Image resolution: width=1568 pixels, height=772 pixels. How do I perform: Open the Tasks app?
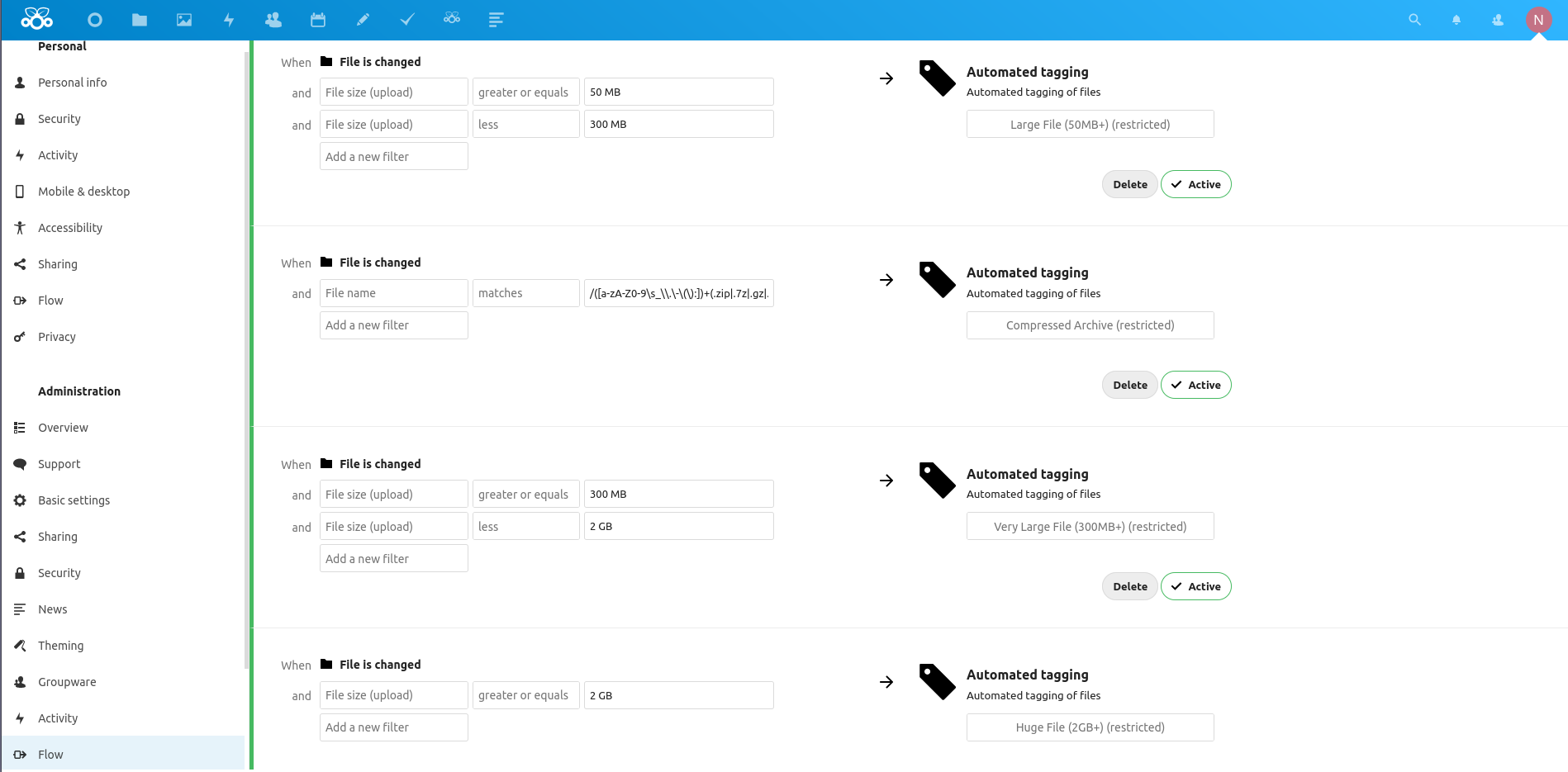[x=406, y=19]
